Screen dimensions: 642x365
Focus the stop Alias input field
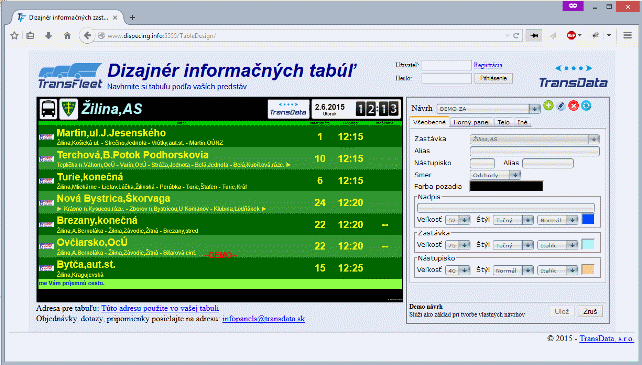(x=535, y=152)
